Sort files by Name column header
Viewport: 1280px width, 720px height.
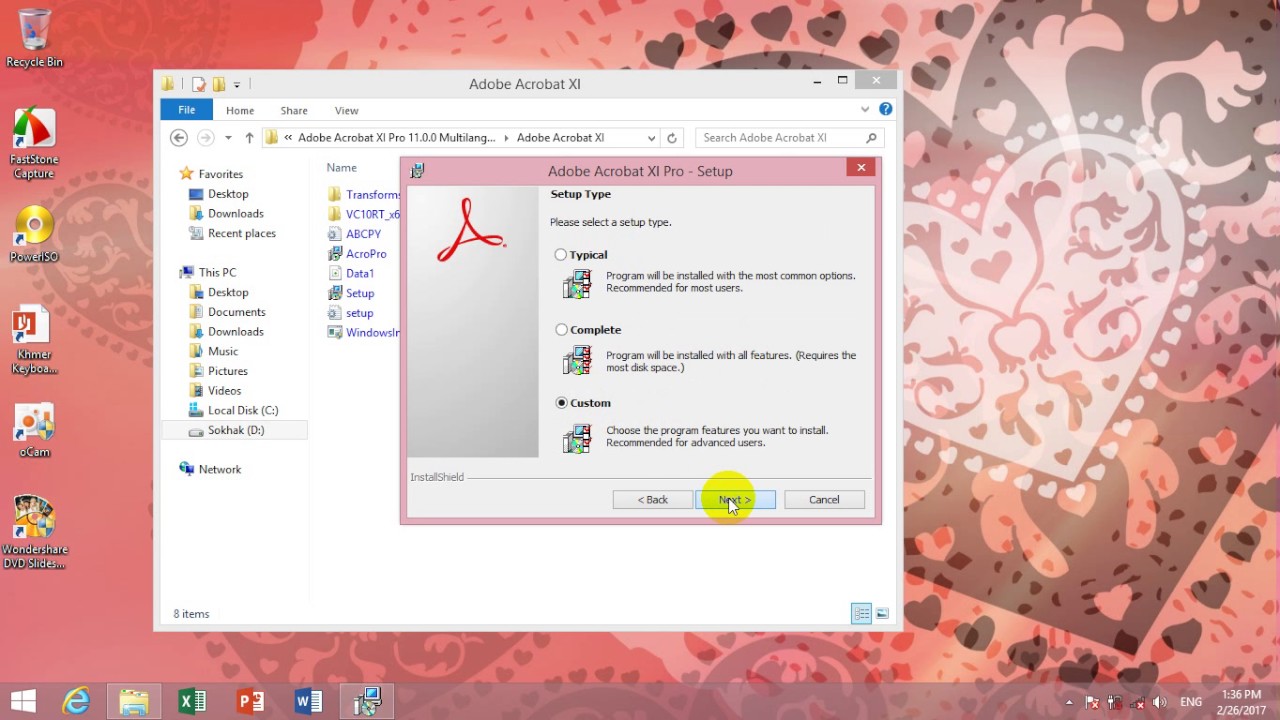pos(342,168)
